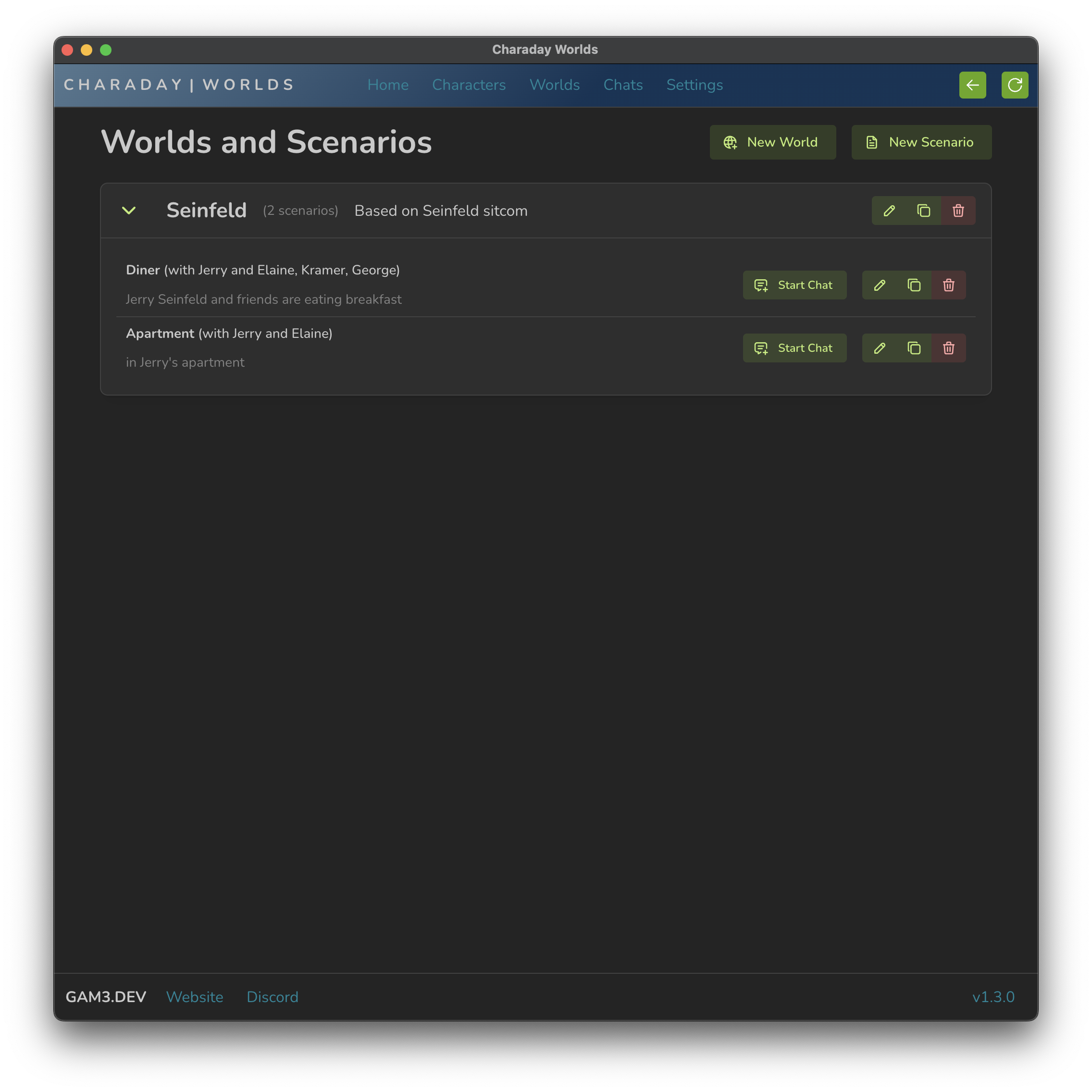Image resolution: width=1092 pixels, height=1092 pixels.
Task: Collapse the Seinfeld world chevron
Action: coord(129,211)
